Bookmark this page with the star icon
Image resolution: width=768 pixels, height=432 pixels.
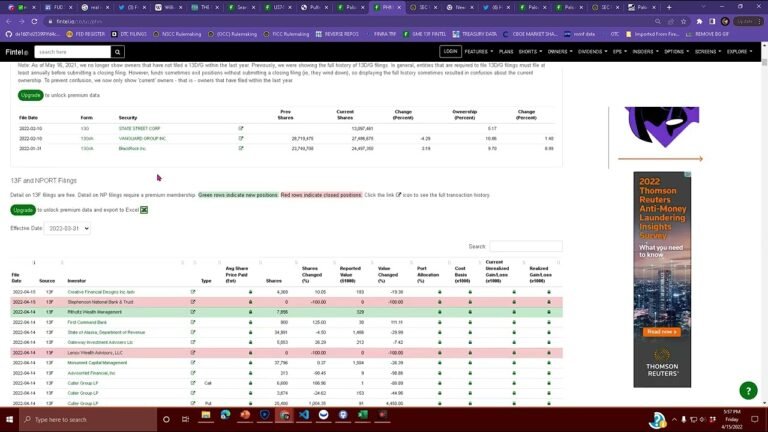pyautogui.click(x=683, y=22)
